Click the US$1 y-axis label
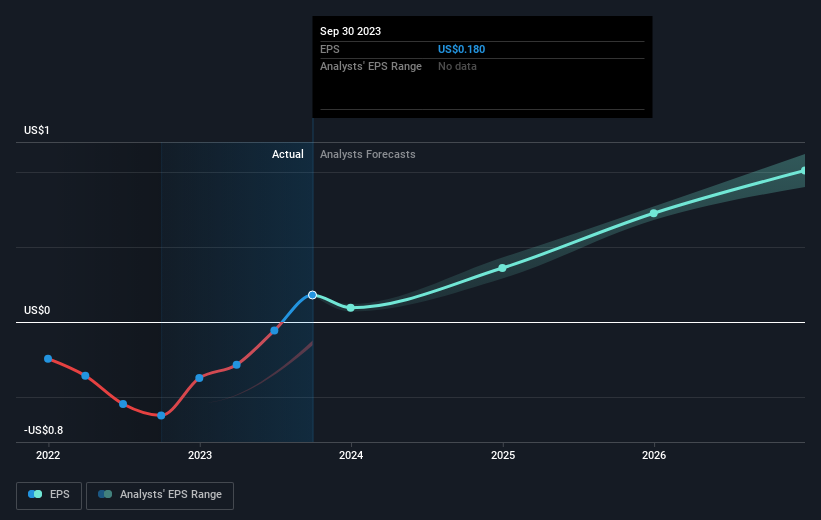 37,130
